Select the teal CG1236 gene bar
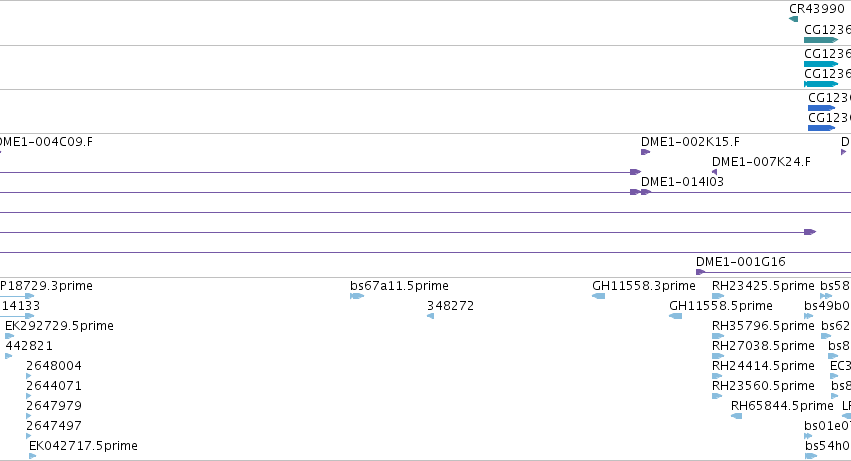The image size is (851, 461). pyautogui.click(x=821, y=40)
